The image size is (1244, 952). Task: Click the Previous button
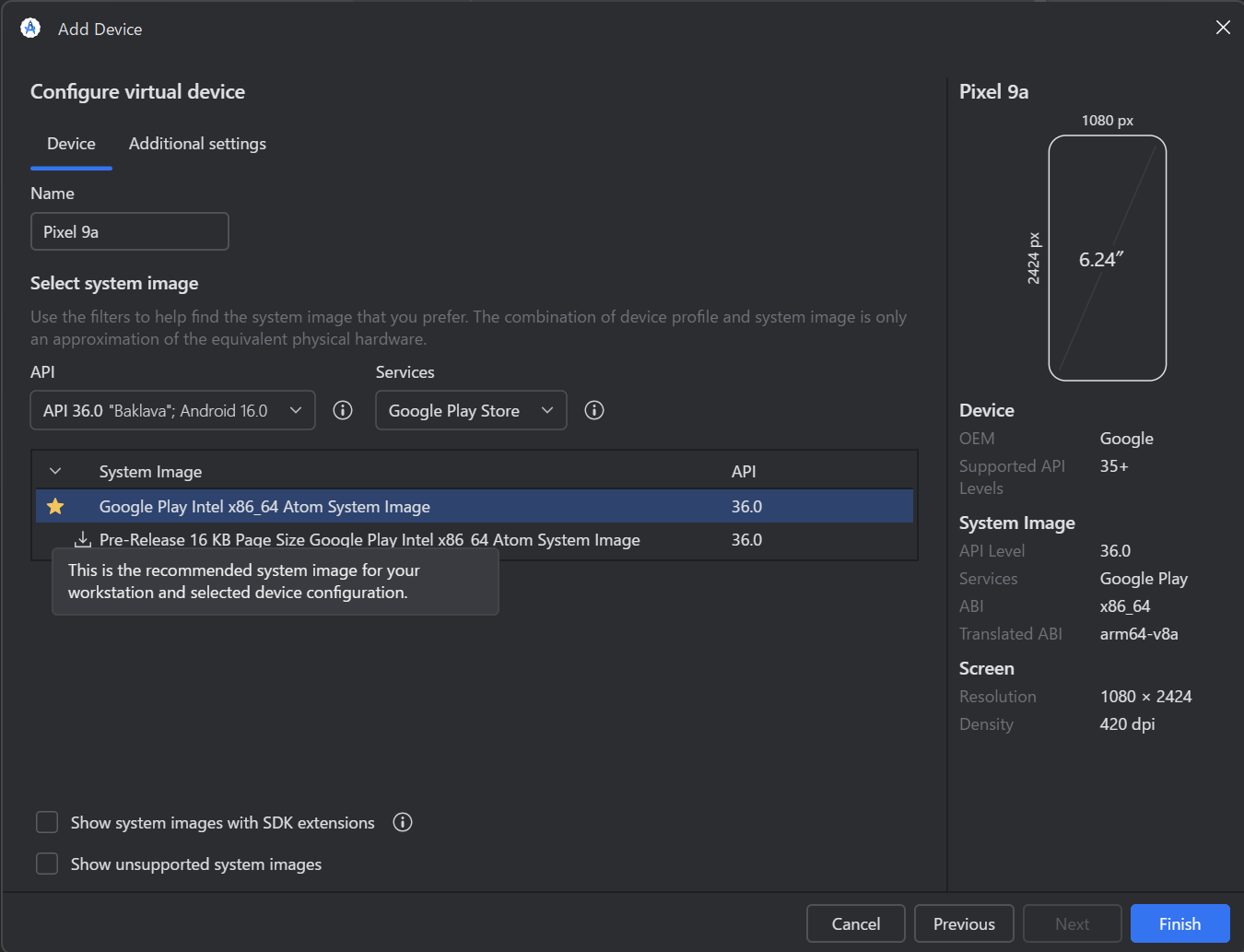[x=964, y=923]
